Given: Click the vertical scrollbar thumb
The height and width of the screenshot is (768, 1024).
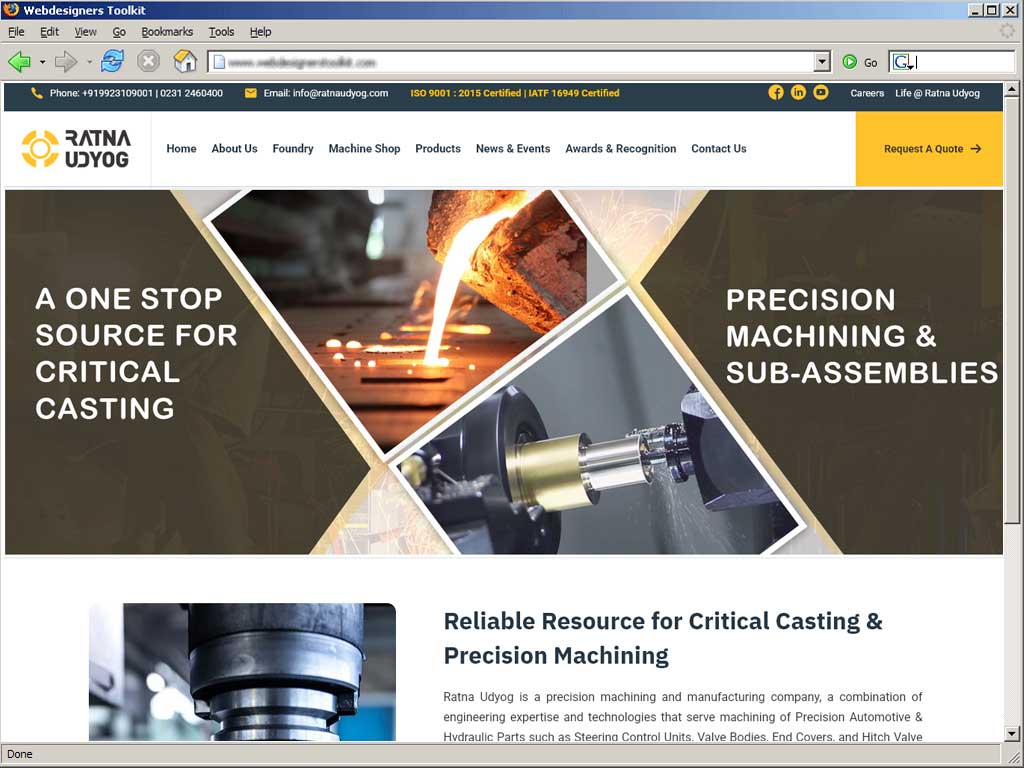Looking at the screenshot, I should [x=1012, y=310].
